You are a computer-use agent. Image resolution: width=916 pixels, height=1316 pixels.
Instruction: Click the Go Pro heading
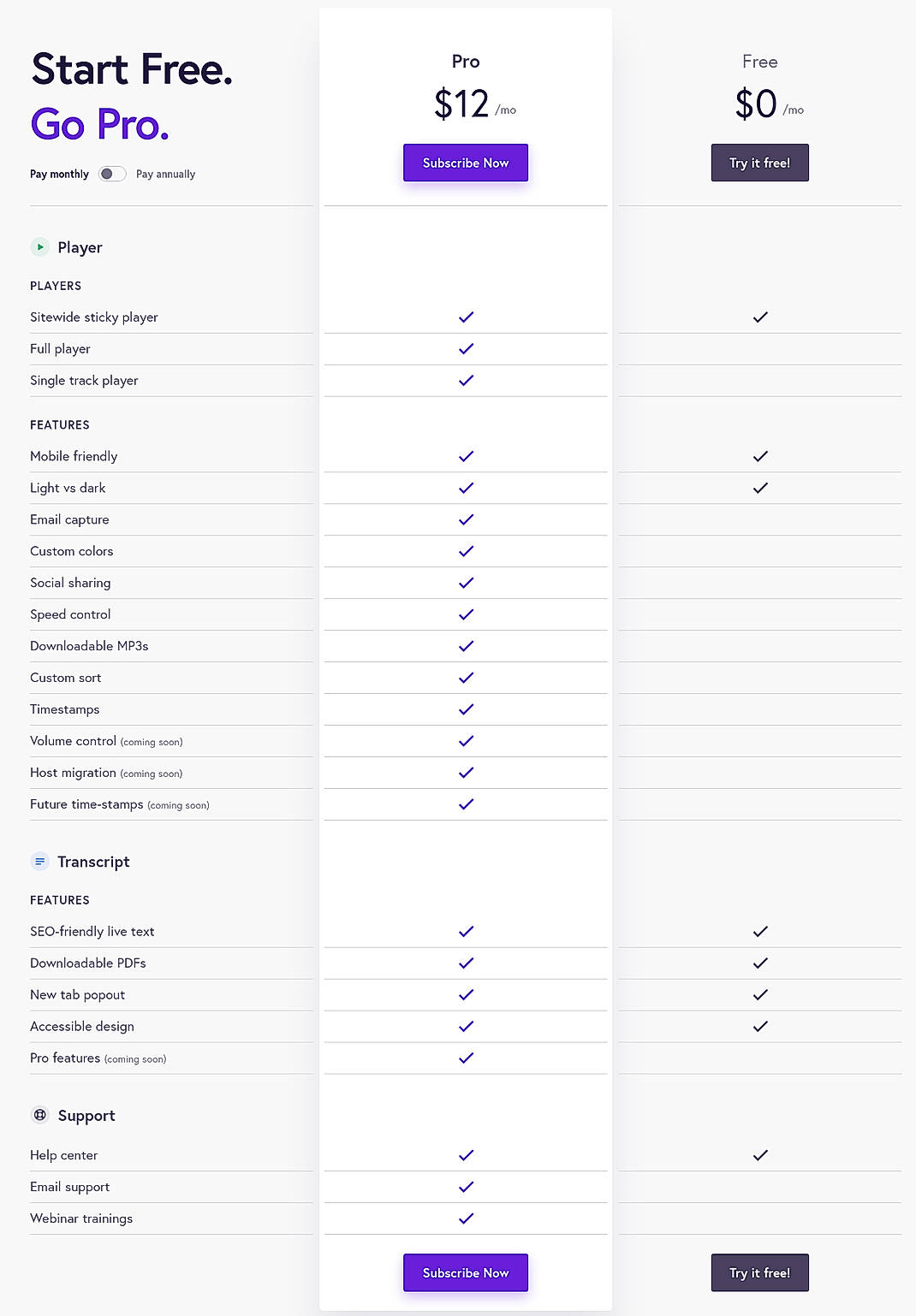(x=99, y=126)
